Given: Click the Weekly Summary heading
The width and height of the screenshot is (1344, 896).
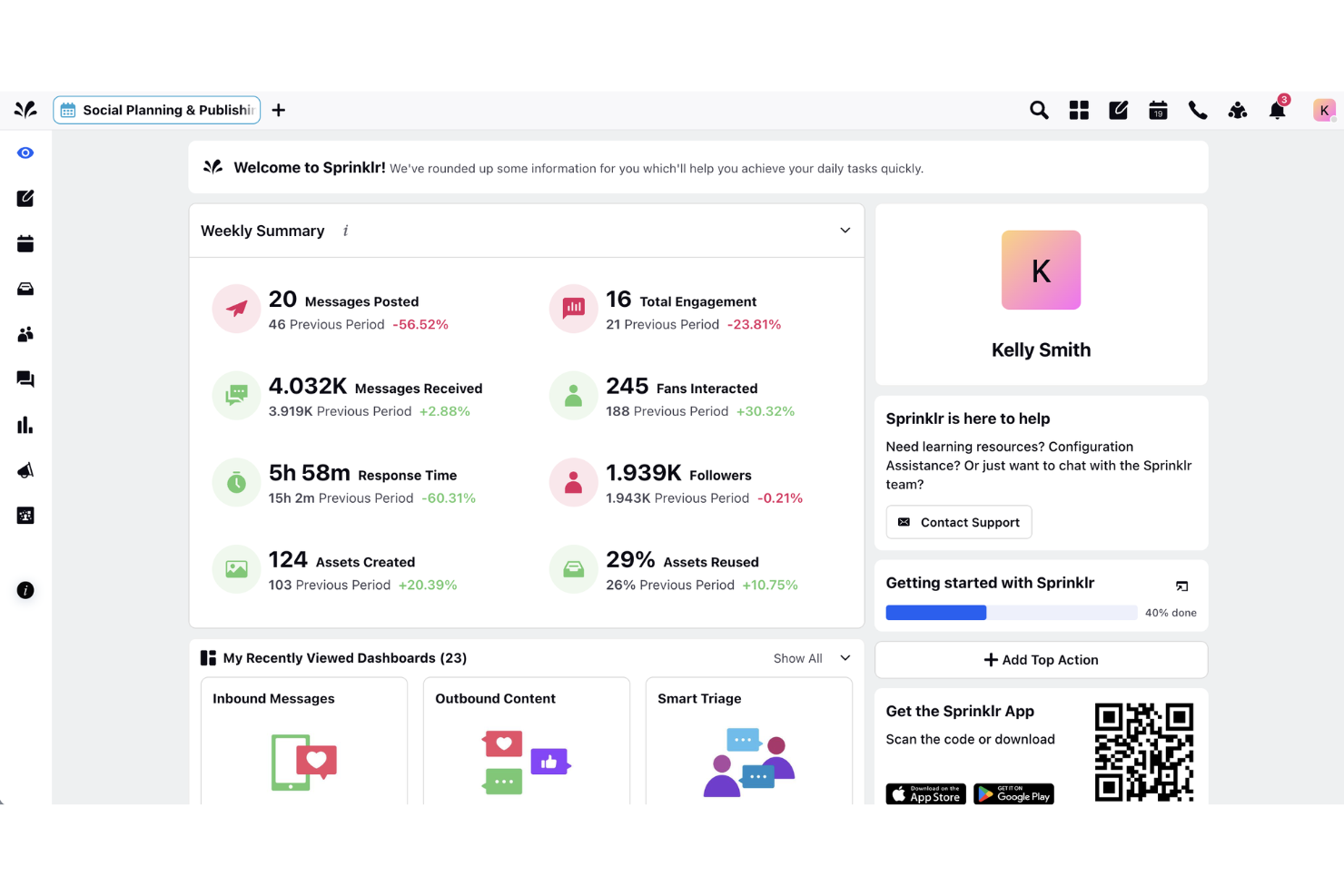Looking at the screenshot, I should click(x=262, y=231).
